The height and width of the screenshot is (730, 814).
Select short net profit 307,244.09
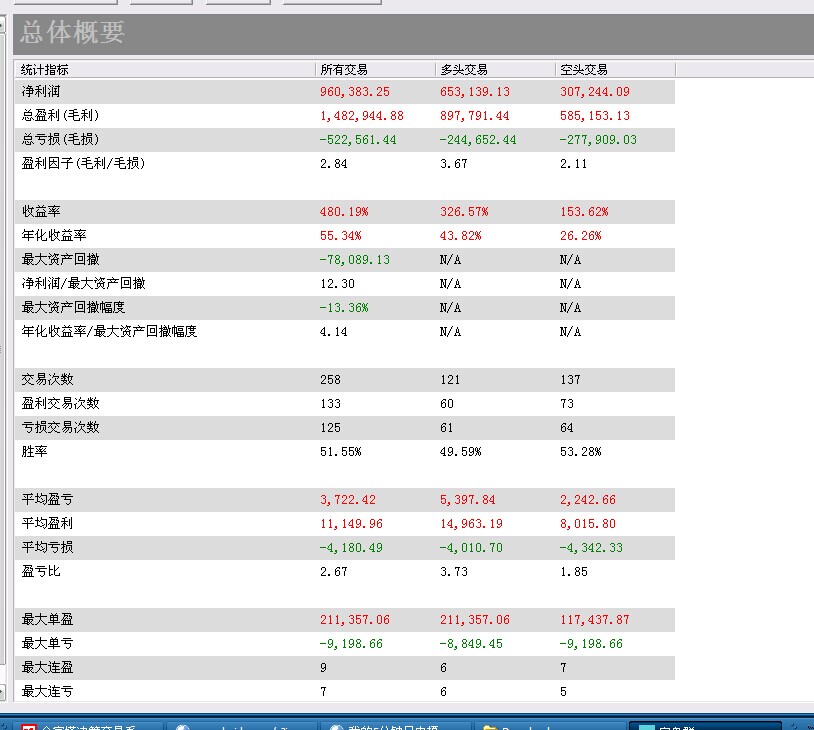(x=594, y=92)
